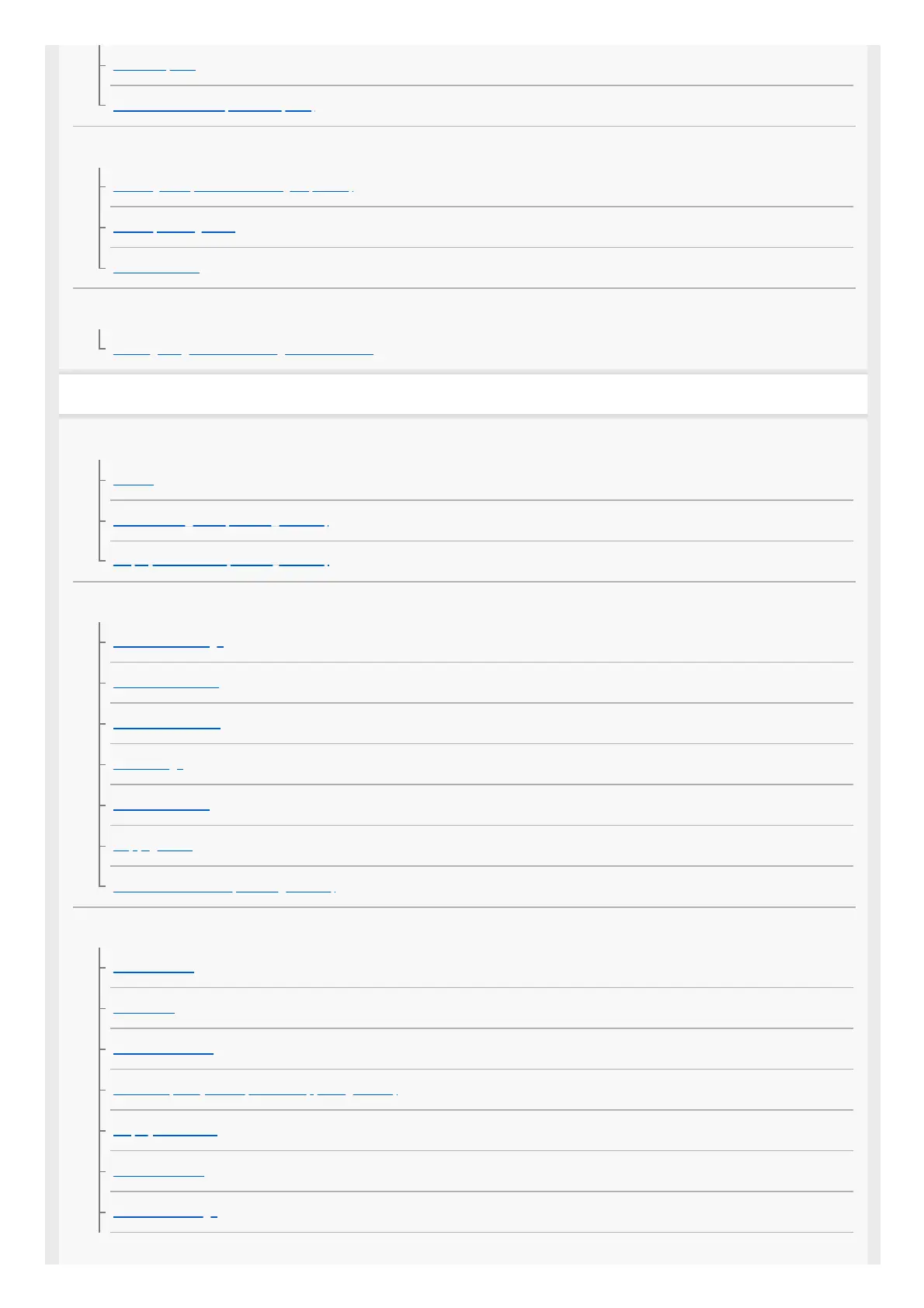Screen dimensions: 924x1308
Task: Open first link of second-to-last group
Action: [x=168, y=644]
